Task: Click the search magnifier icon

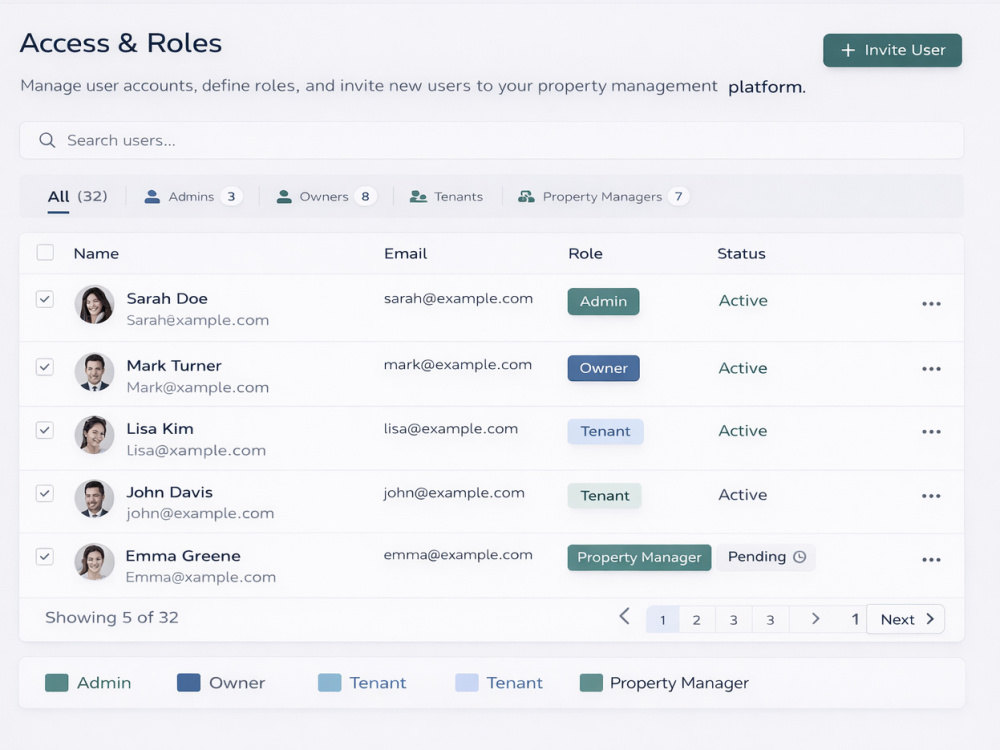Action: coord(47,140)
